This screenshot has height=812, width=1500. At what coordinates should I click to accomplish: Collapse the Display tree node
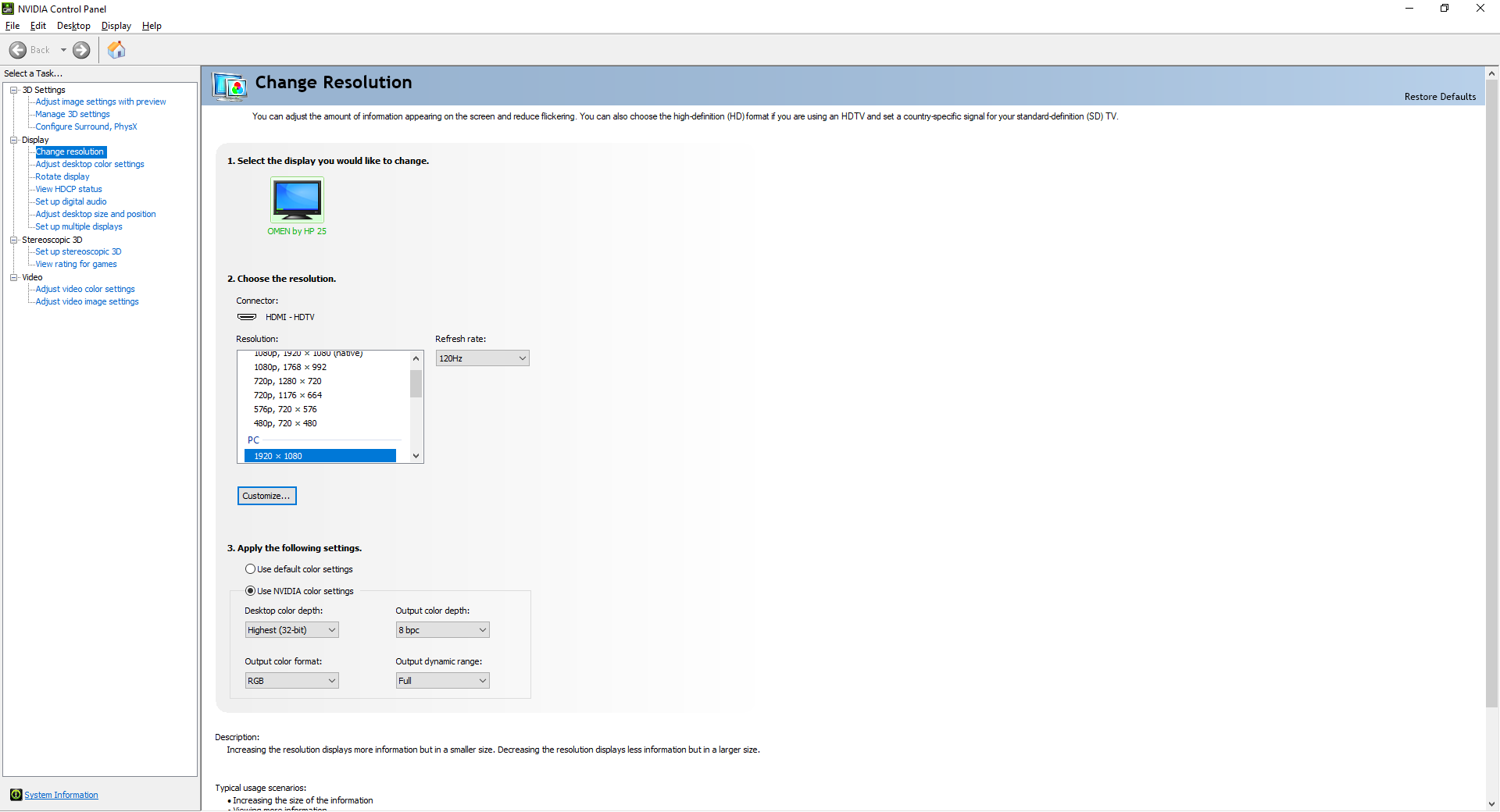click(x=14, y=140)
